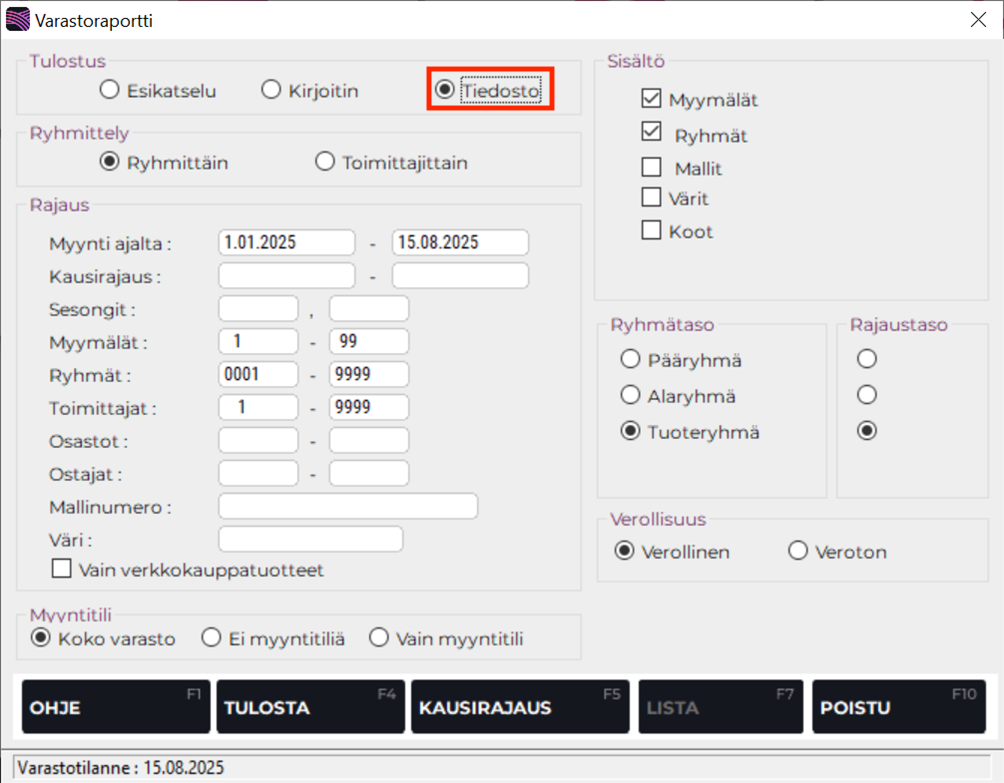
Task: Select Pääryhmä group level
Action: pos(631,359)
